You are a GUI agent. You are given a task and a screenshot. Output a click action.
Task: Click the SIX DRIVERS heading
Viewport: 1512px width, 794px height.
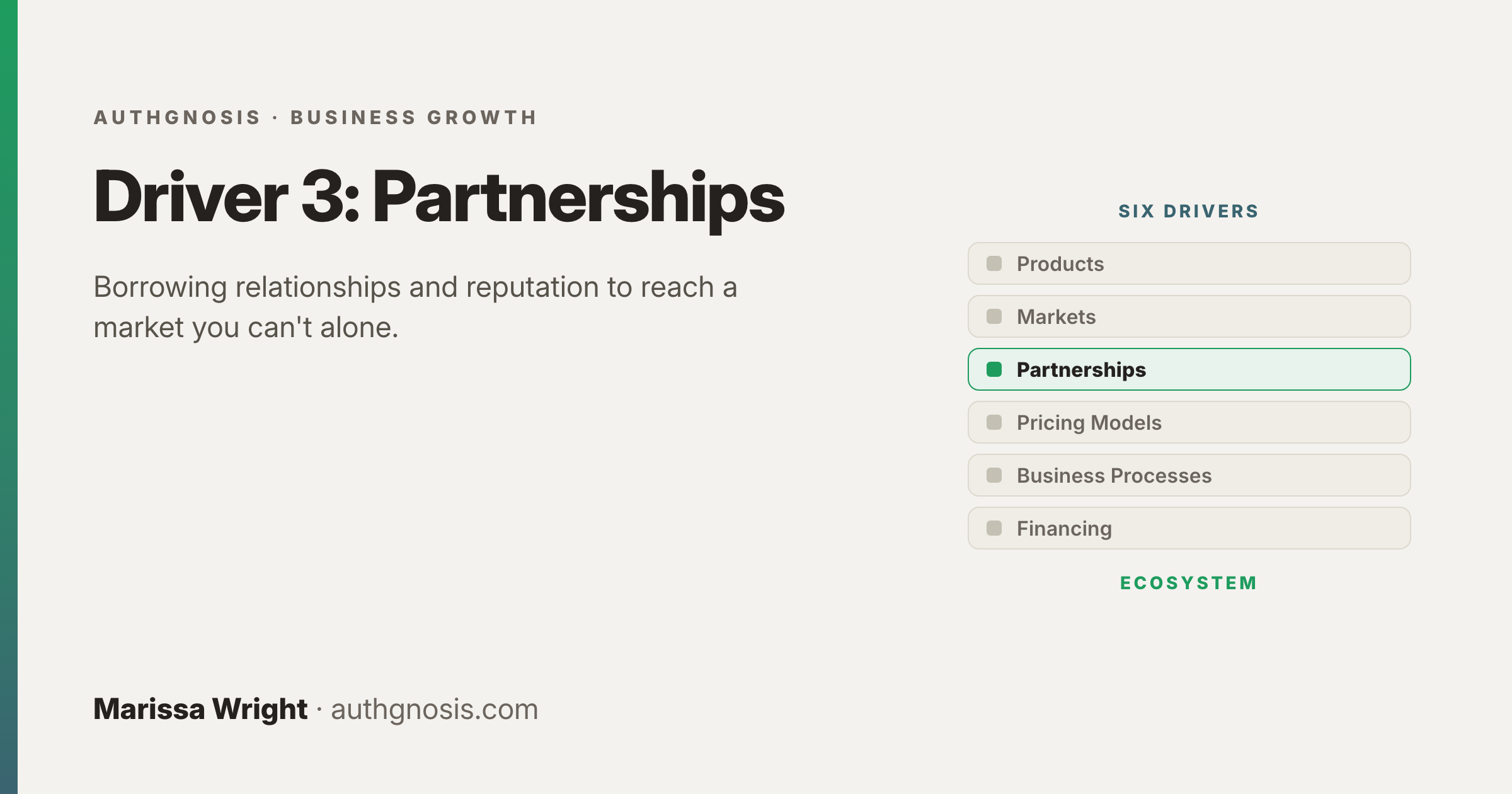[1189, 211]
